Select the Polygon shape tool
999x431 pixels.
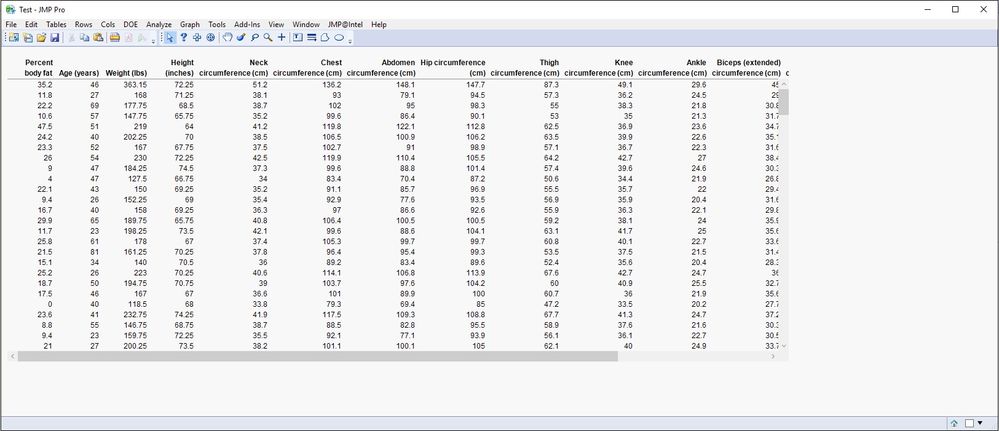coord(325,38)
